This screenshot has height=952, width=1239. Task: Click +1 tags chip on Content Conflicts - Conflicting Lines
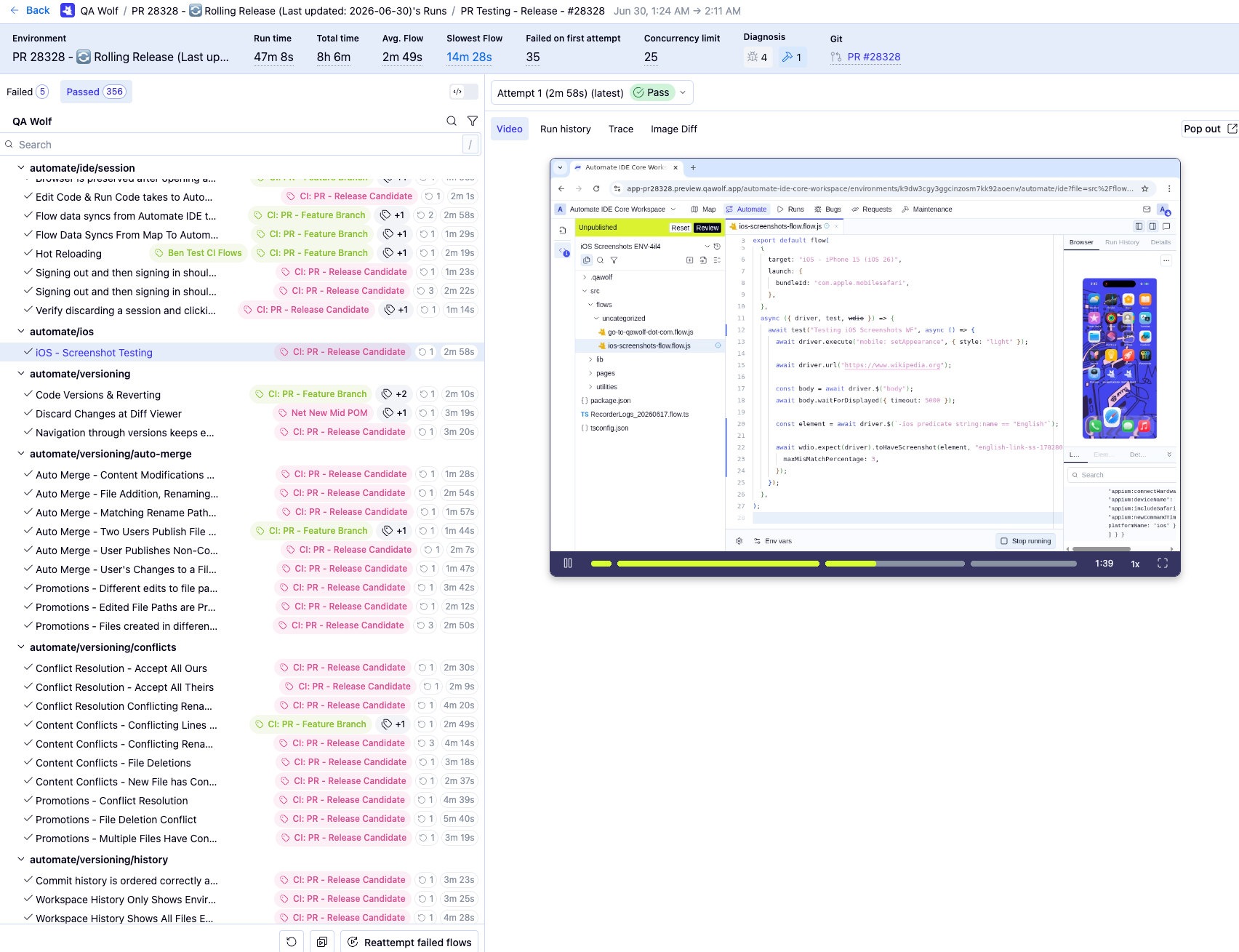393,724
